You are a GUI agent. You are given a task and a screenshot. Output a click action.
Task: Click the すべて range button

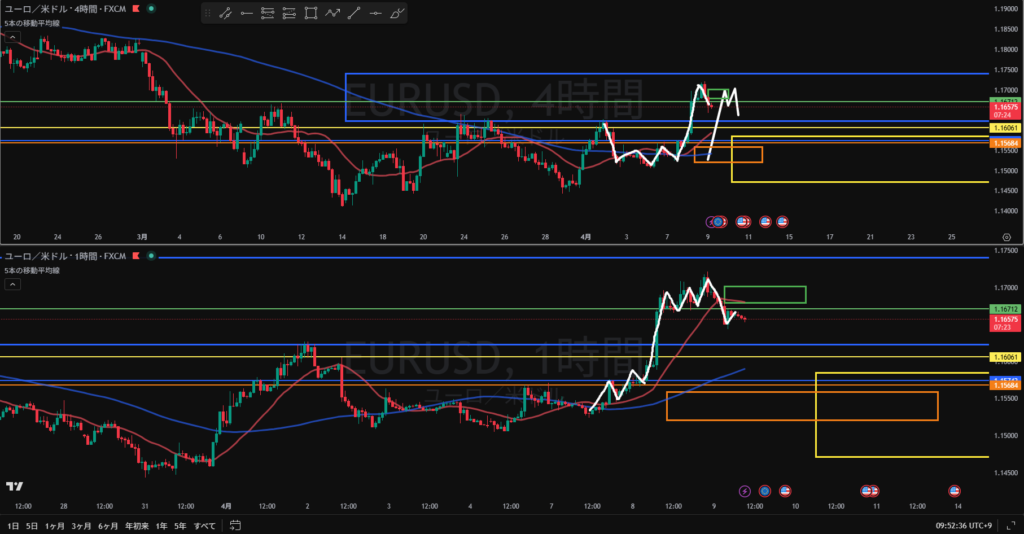tap(205, 525)
